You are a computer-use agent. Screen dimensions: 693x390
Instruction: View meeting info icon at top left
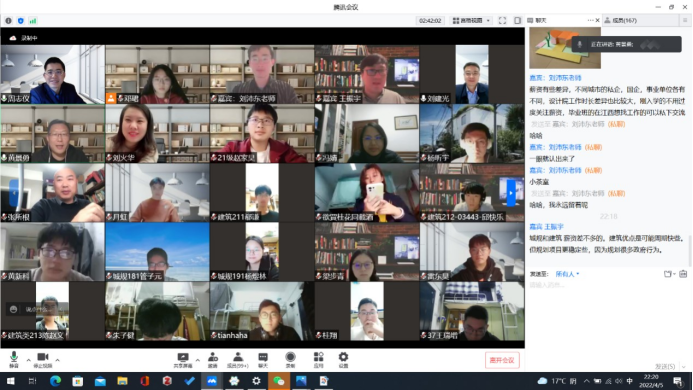[x=8, y=21]
